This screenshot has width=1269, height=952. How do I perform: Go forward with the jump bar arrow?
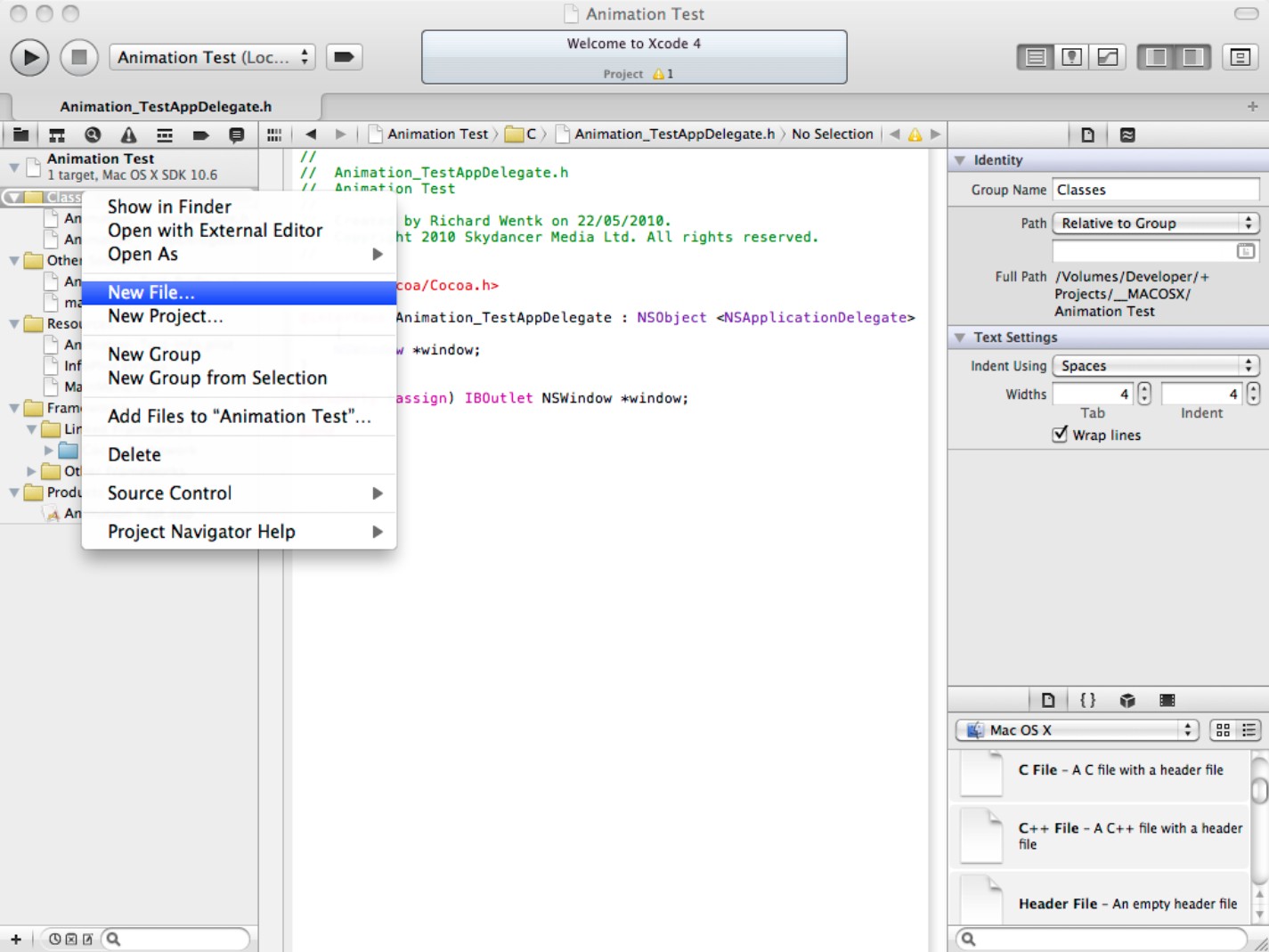pos(340,134)
